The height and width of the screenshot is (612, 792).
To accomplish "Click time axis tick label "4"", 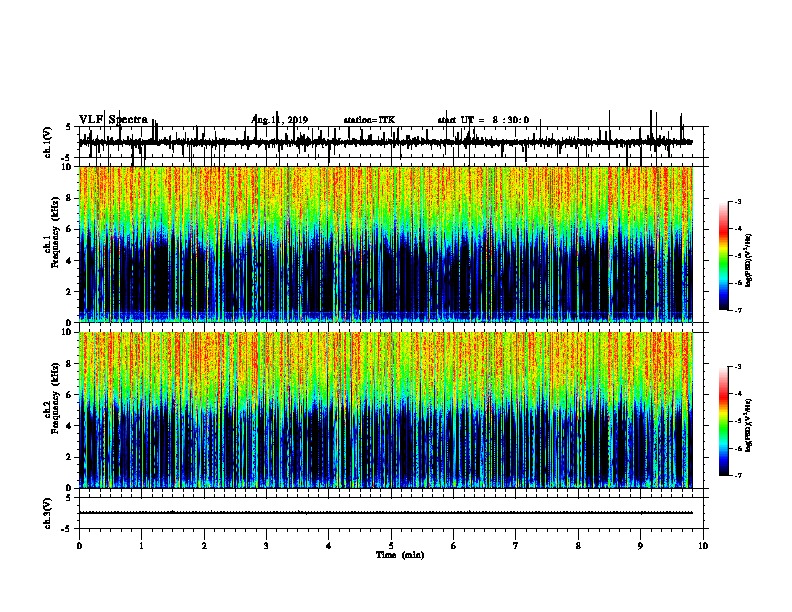I will coord(329,546).
